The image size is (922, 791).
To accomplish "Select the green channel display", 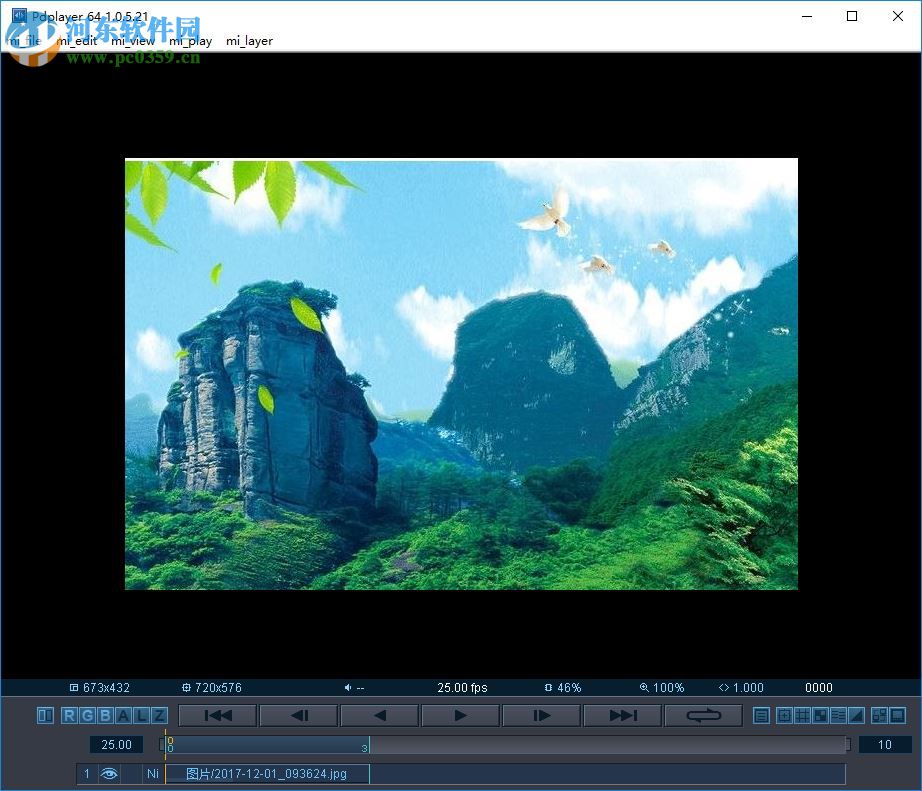I will 85,715.
